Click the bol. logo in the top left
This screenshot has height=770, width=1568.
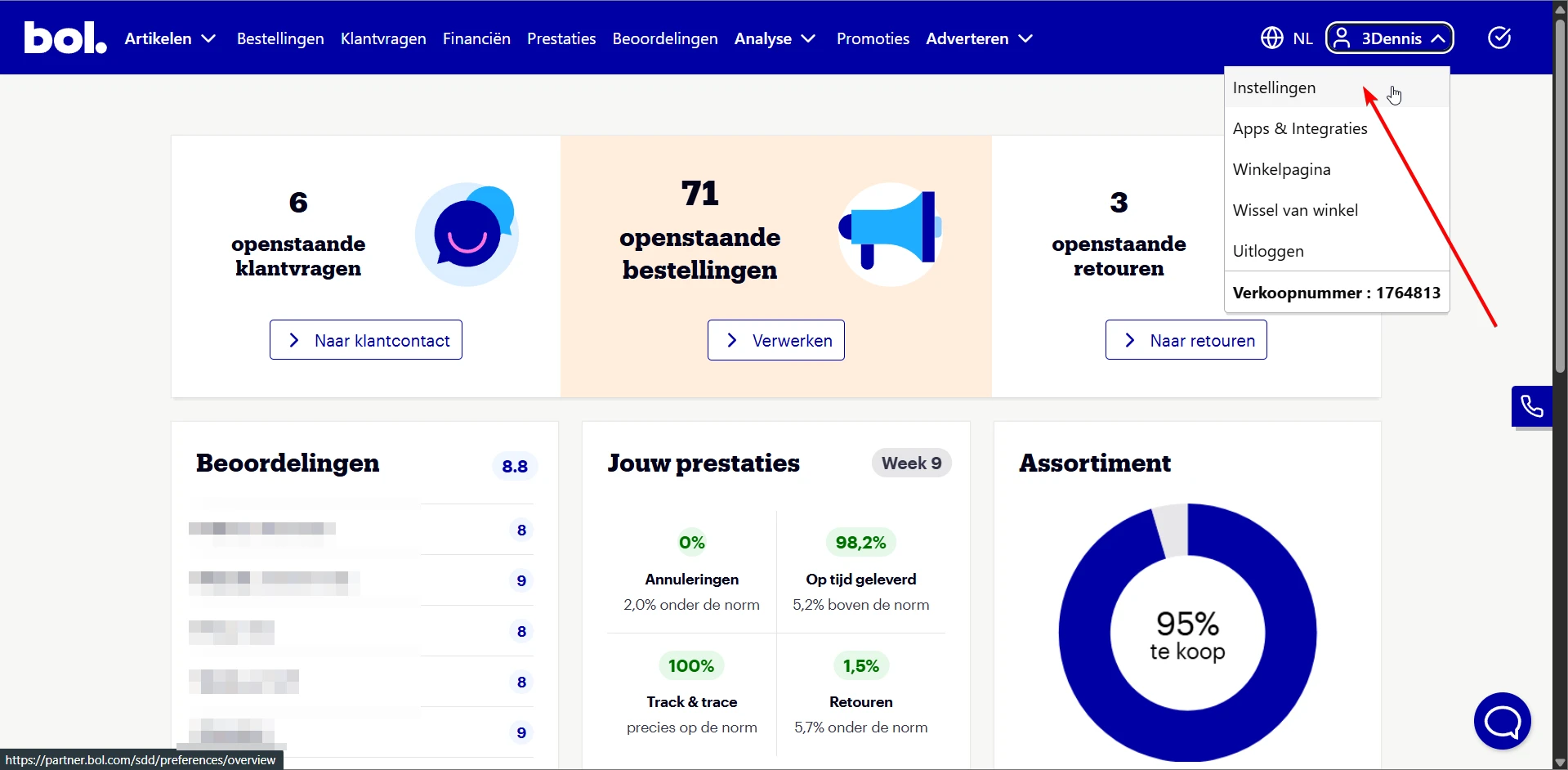click(65, 37)
